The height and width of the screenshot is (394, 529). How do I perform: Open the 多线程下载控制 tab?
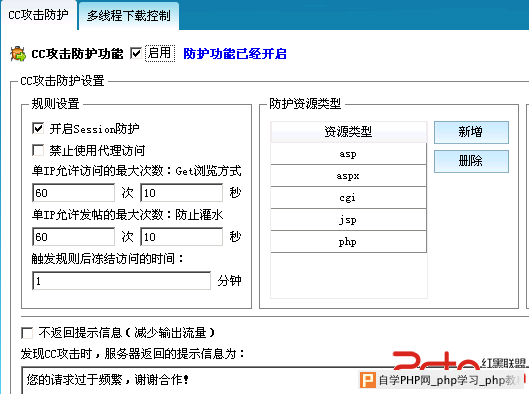click(129, 16)
